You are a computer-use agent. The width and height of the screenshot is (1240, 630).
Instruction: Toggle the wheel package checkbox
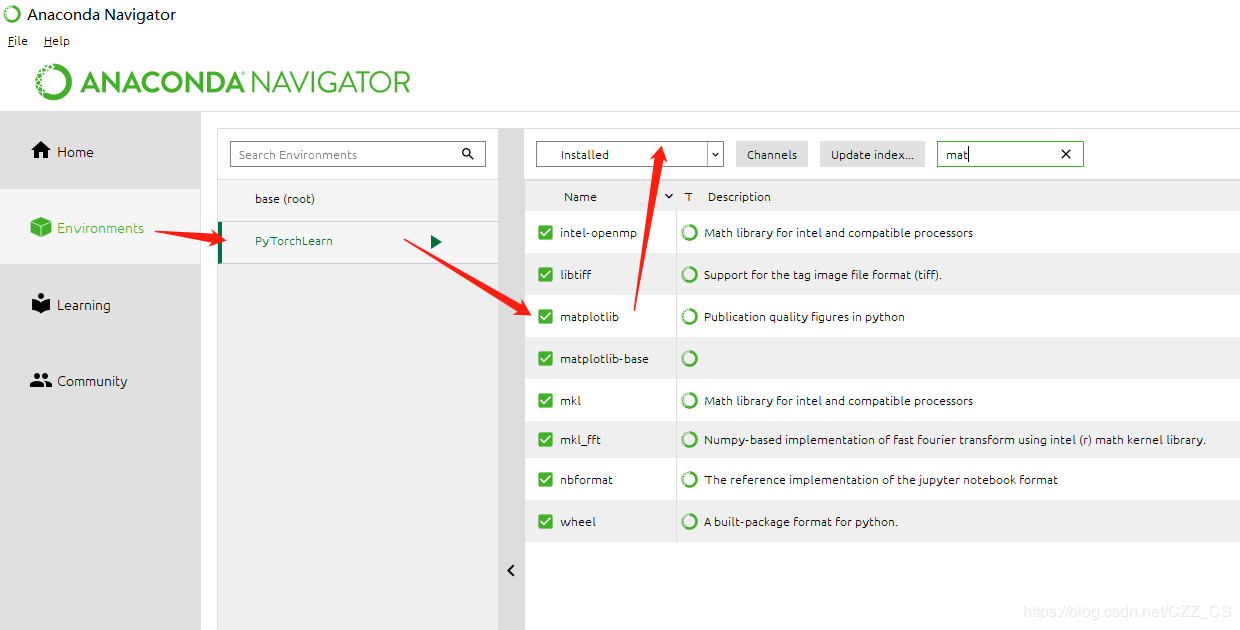[545, 521]
